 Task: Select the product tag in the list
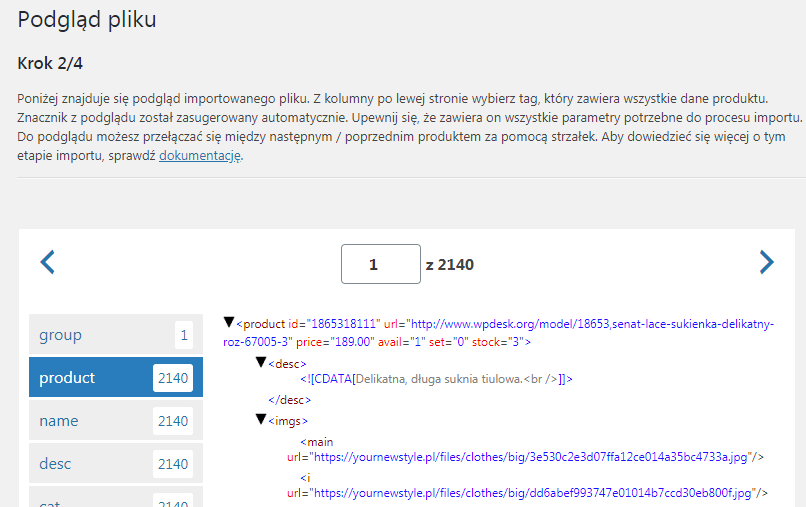[116, 377]
